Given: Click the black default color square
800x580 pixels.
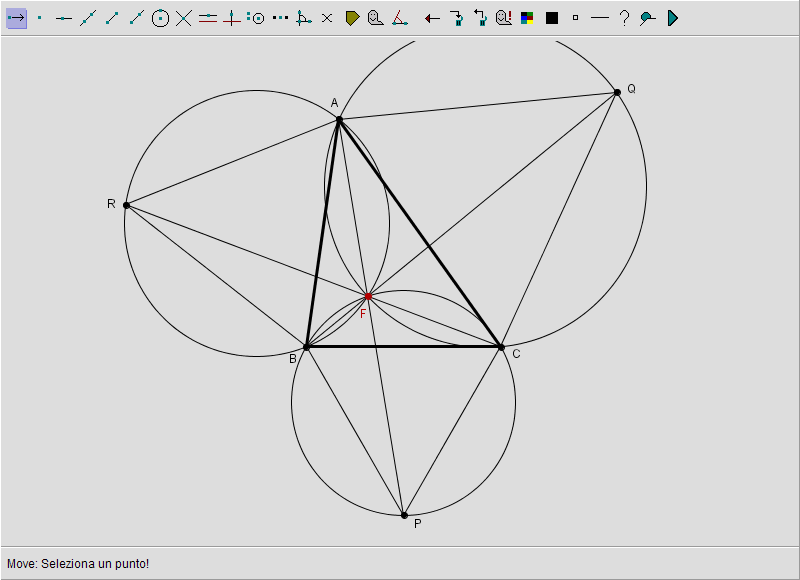Looking at the screenshot, I should pyautogui.click(x=552, y=18).
